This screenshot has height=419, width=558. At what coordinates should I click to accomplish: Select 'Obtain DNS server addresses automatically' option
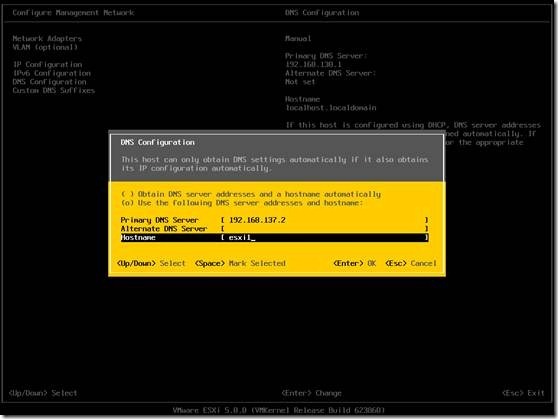tap(251, 194)
